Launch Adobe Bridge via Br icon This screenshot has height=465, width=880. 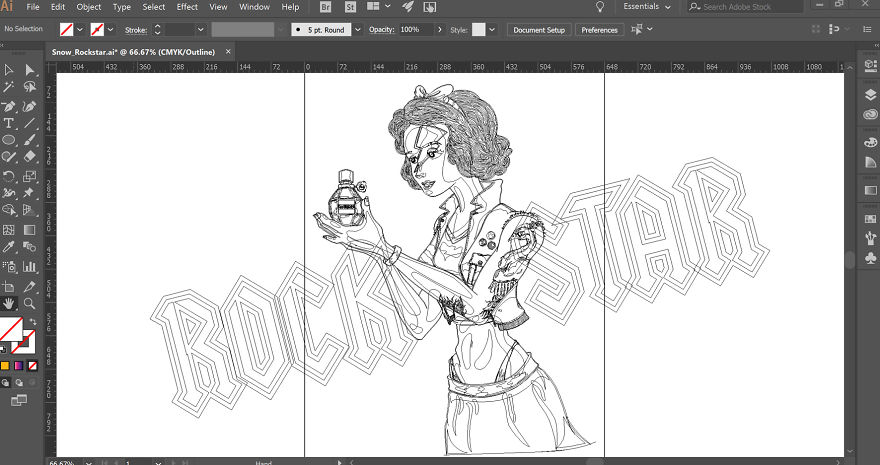325,7
